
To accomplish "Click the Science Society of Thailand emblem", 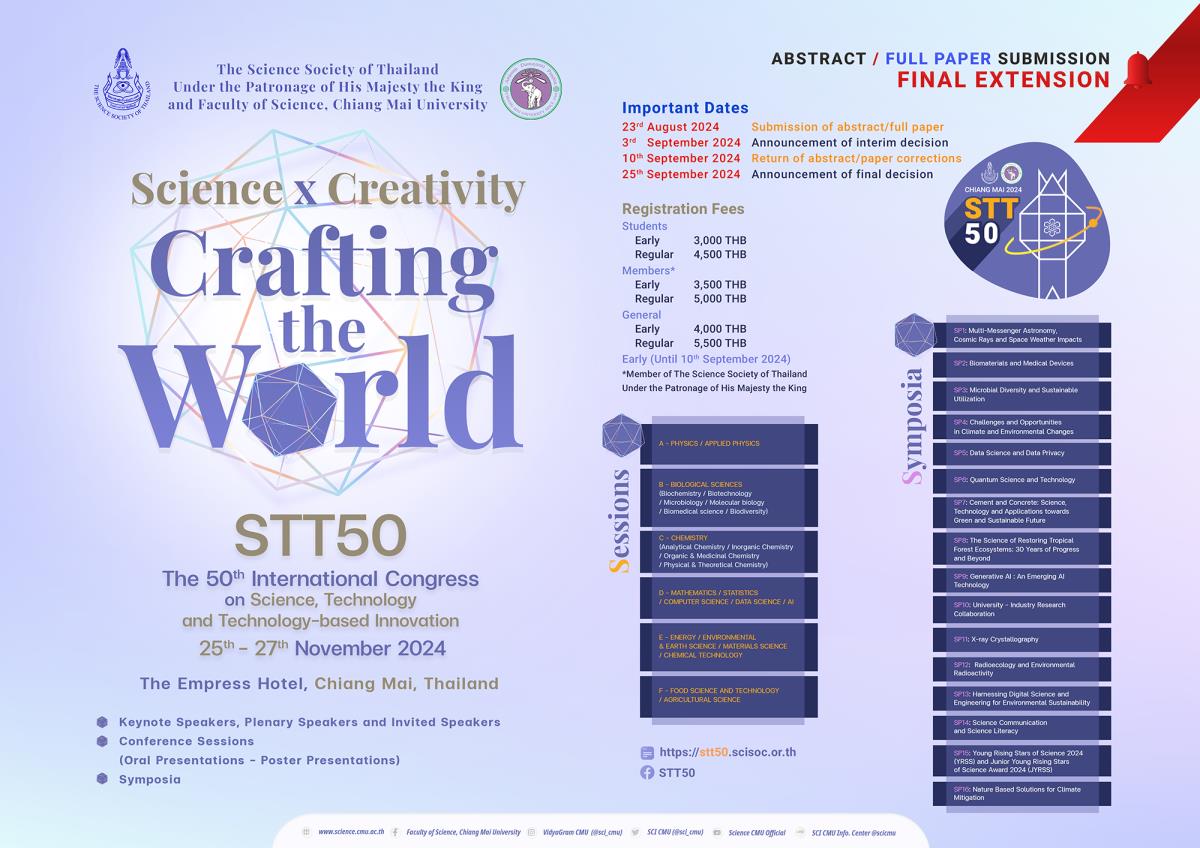I will click(x=121, y=78).
